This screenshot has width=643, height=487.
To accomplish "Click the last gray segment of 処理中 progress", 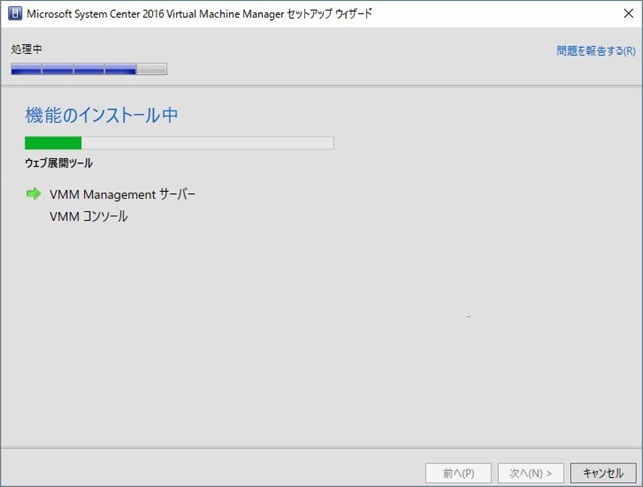I will [152, 69].
